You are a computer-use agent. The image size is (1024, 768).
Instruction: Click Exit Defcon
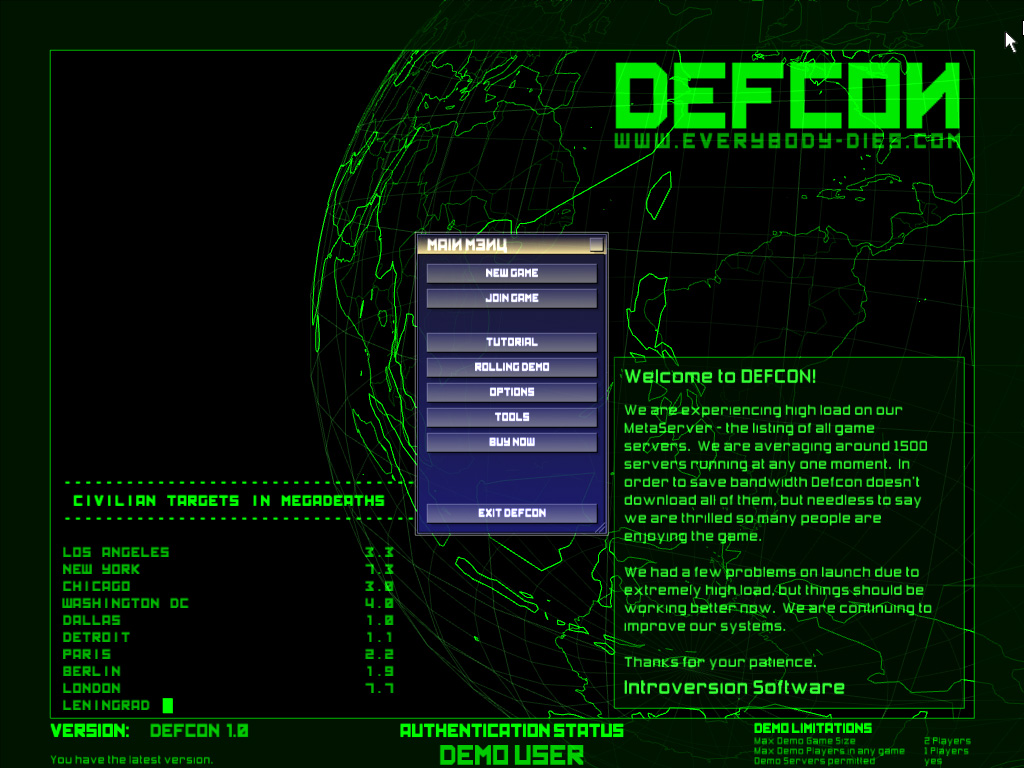511,513
